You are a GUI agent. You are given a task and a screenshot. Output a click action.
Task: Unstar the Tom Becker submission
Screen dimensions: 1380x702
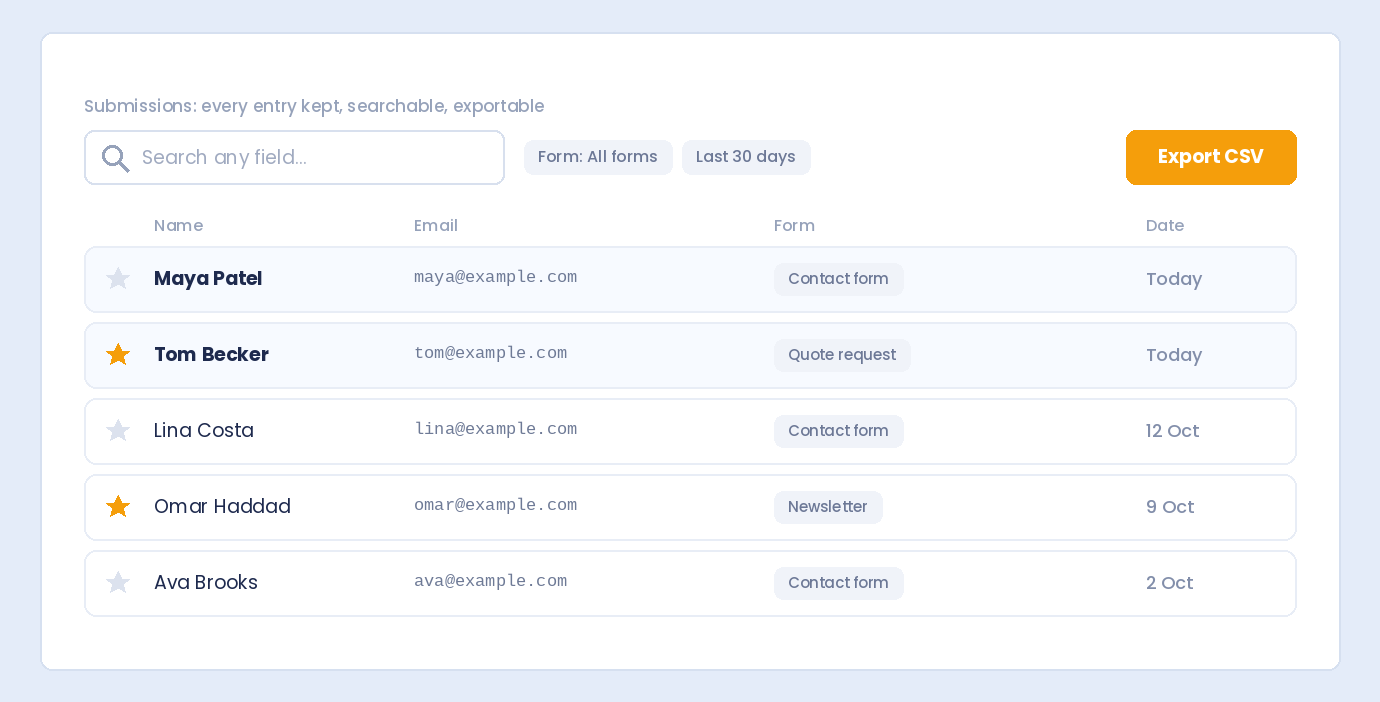(x=118, y=354)
